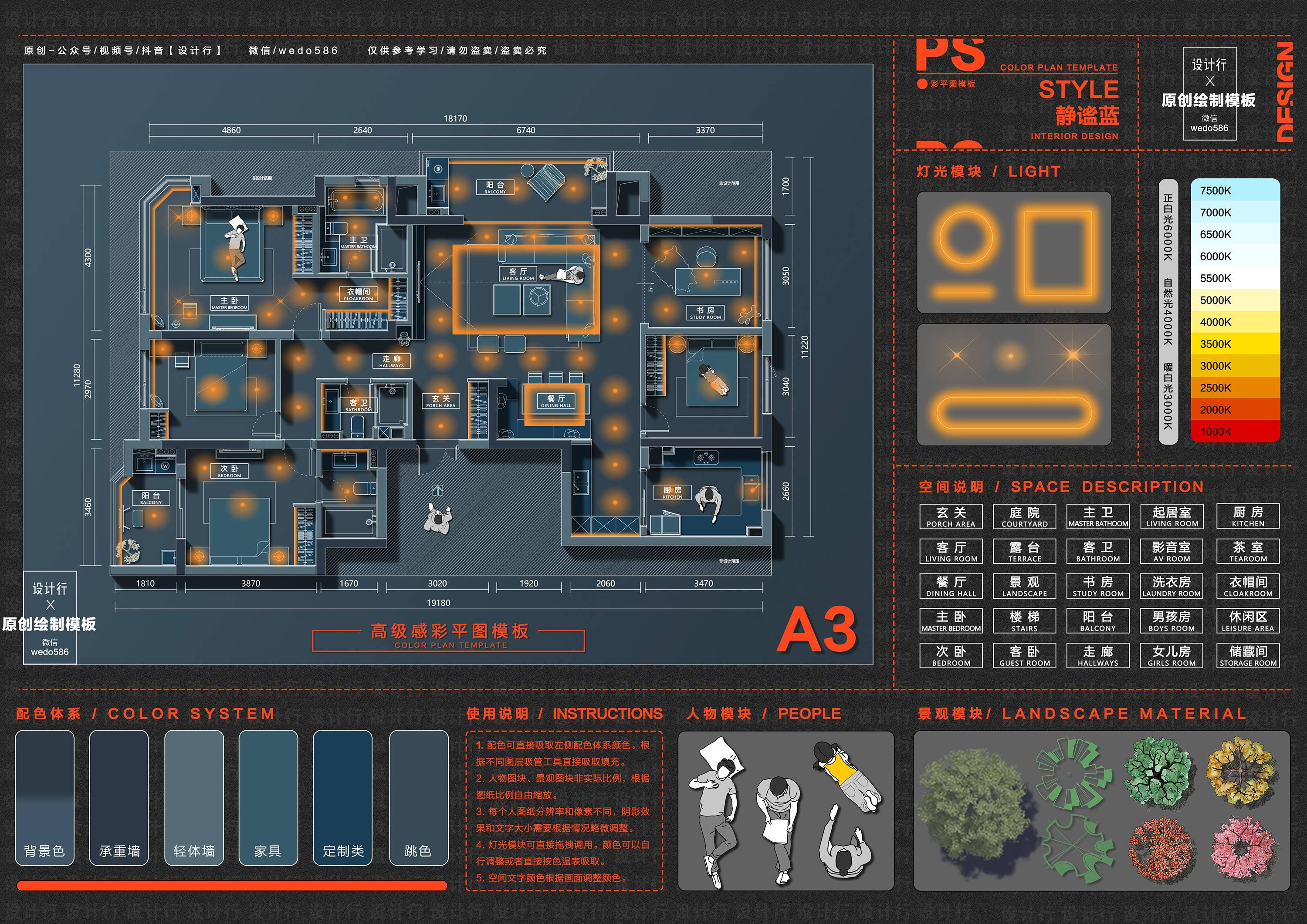Click the large orange A3 label
The image size is (1307, 924).
[x=817, y=630]
